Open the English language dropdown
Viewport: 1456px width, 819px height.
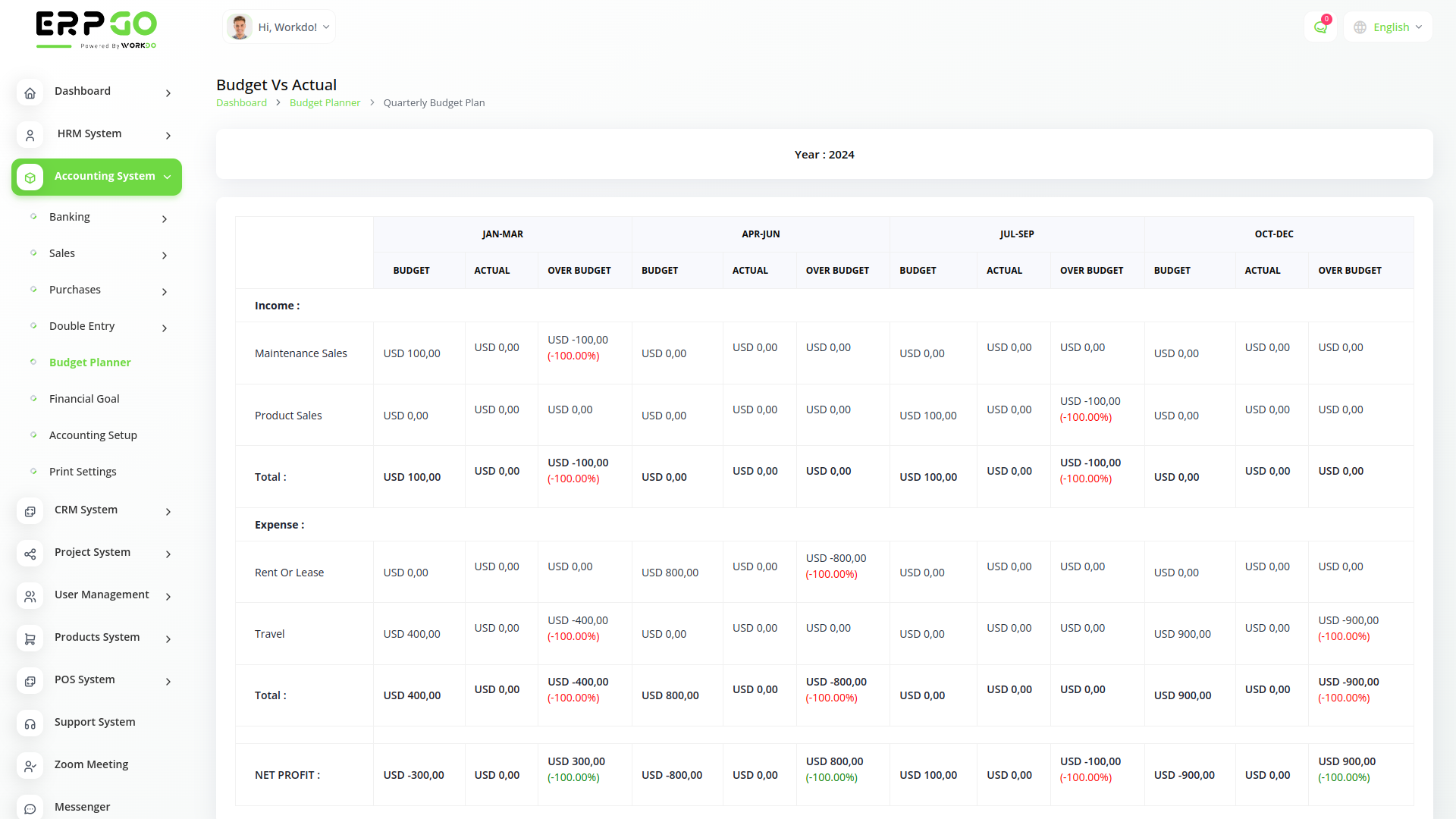pyautogui.click(x=1389, y=27)
